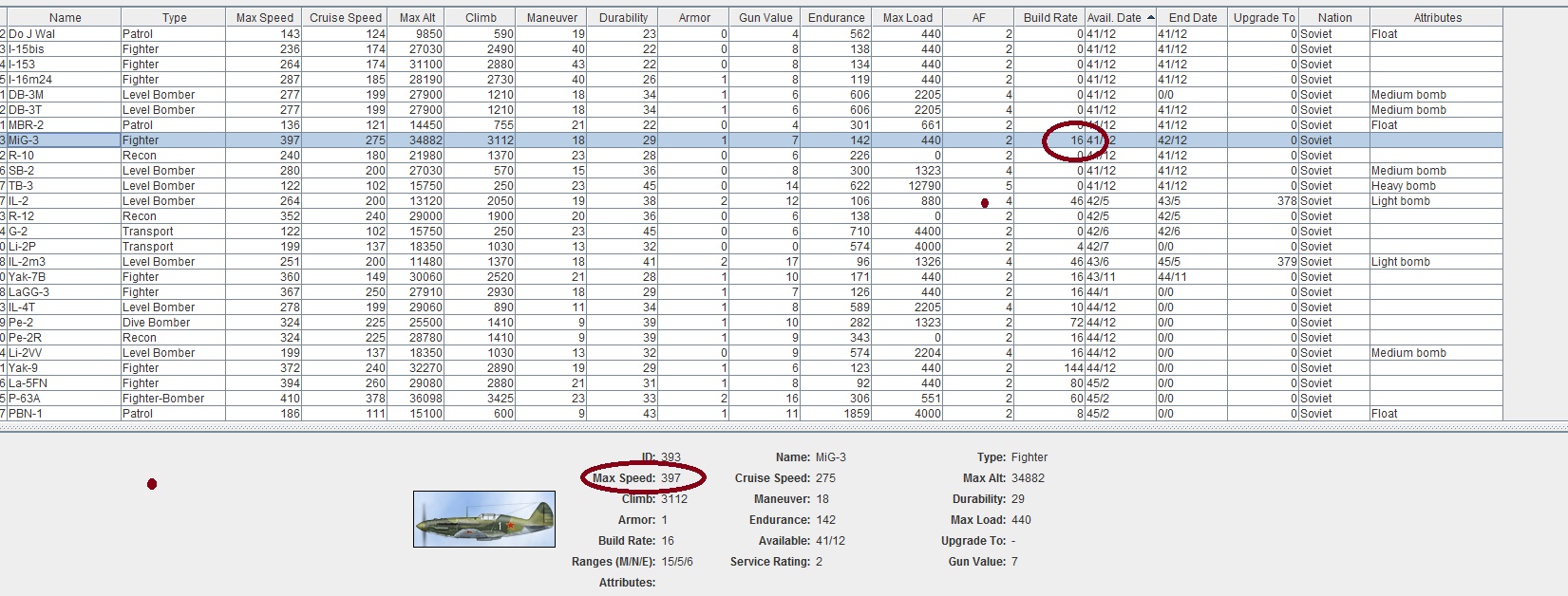Click the ID 393 detail field
The width and height of the screenshot is (1568, 596).
click(671, 456)
